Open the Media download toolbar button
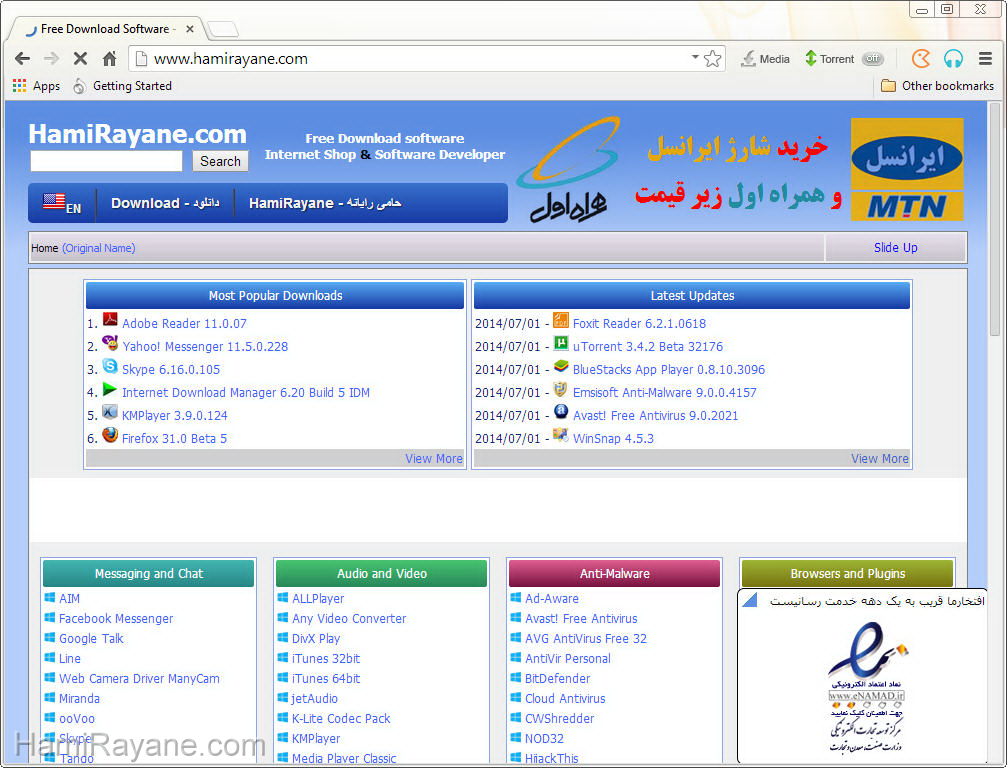Image resolution: width=1007 pixels, height=768 pixels. tap(765, 59)
